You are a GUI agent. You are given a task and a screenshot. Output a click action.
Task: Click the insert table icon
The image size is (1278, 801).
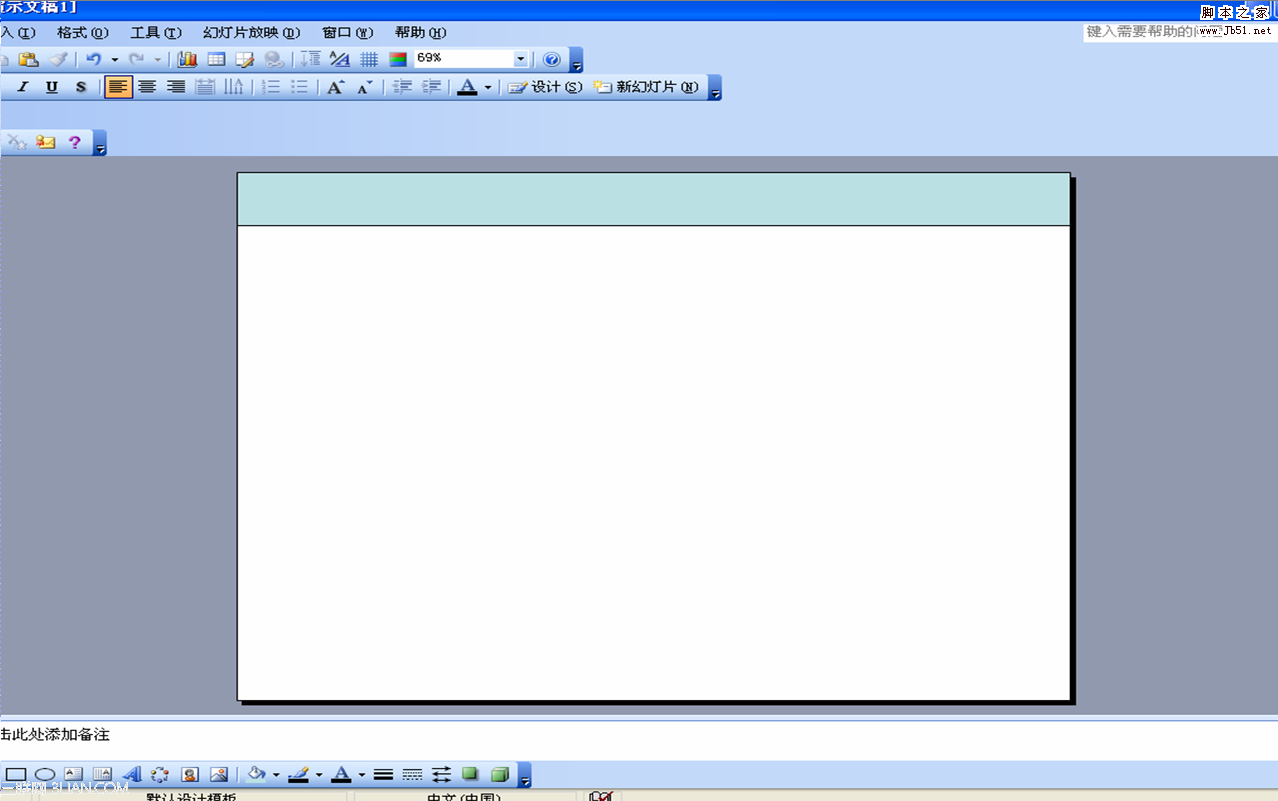tap(216, 60)
